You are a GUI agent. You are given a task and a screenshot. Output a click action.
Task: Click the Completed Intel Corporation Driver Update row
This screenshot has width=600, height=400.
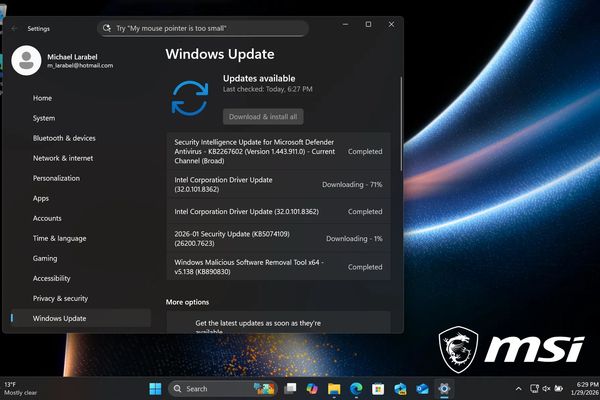click(x=279, y=211)
